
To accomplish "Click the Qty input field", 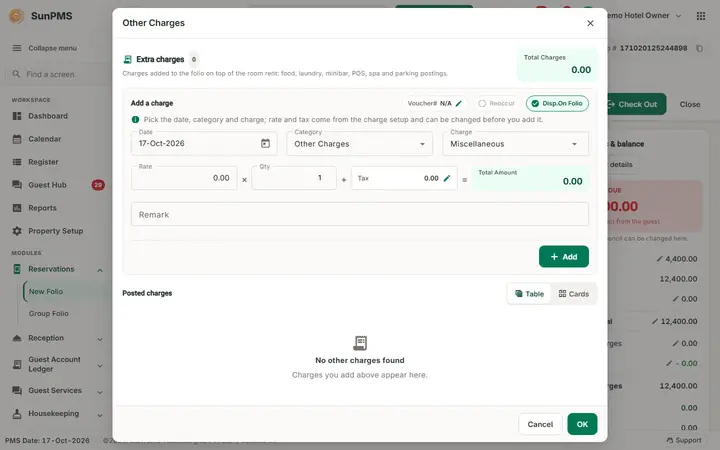I will [294, 178].
